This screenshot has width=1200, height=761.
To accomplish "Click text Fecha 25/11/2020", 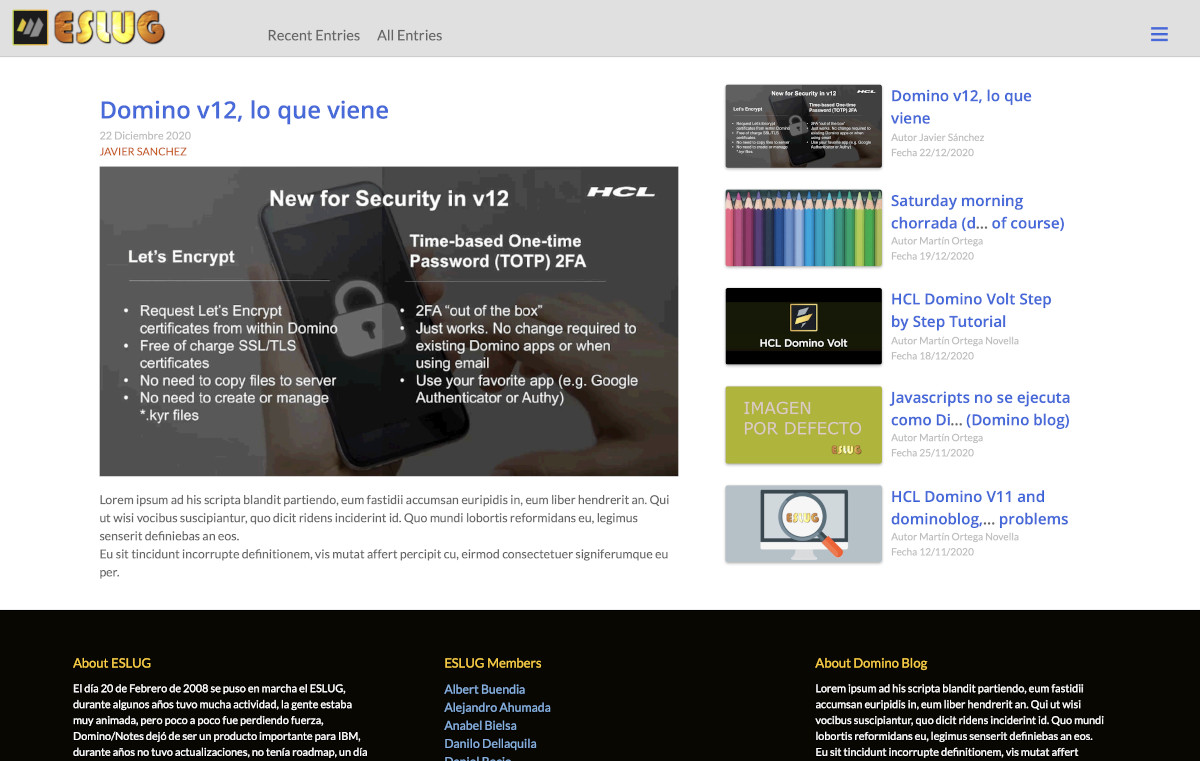I will pos(932,453).
